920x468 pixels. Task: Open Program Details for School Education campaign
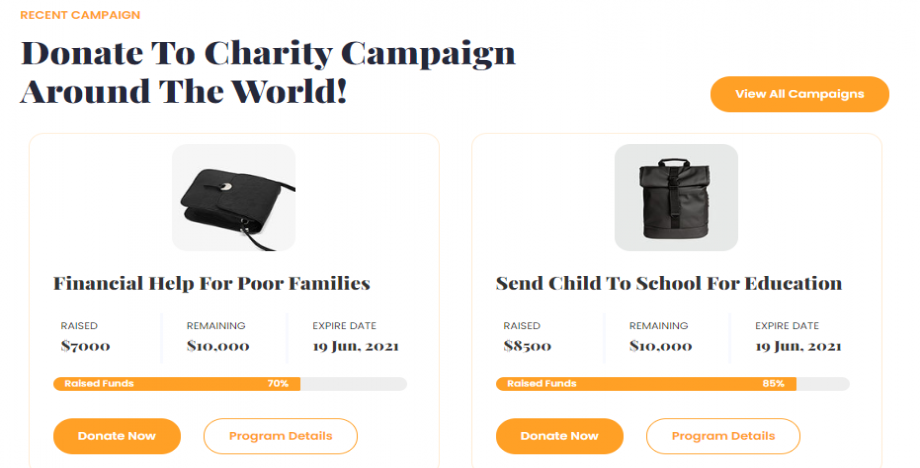point(723,436)
